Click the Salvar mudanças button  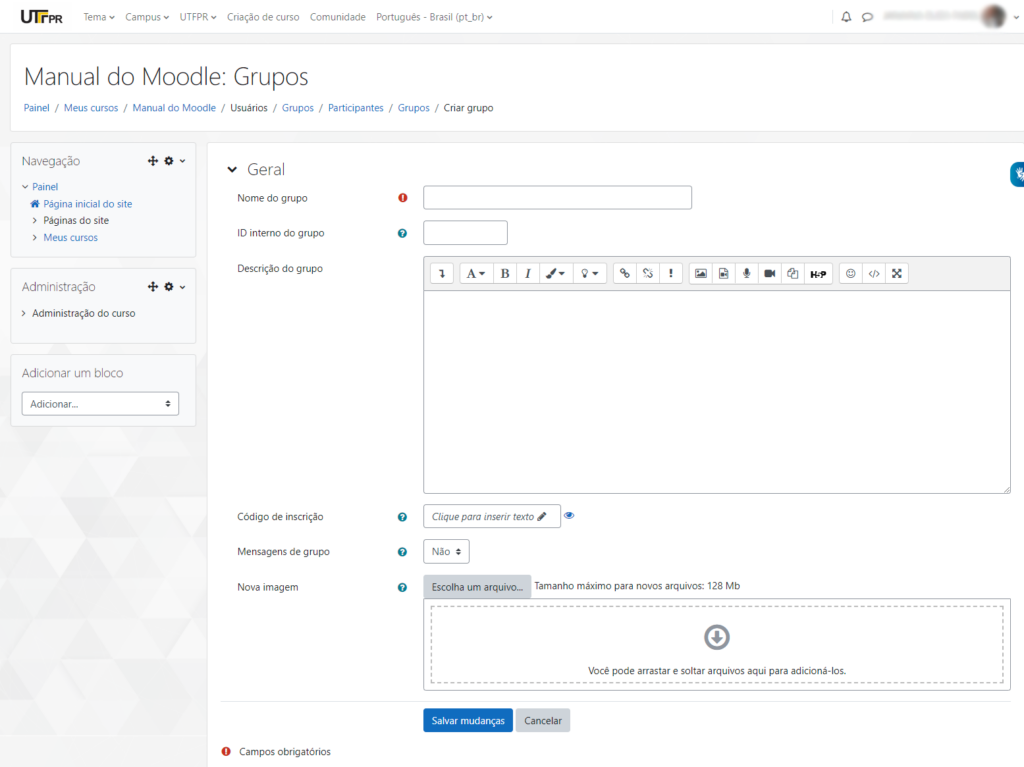[468, 721]
